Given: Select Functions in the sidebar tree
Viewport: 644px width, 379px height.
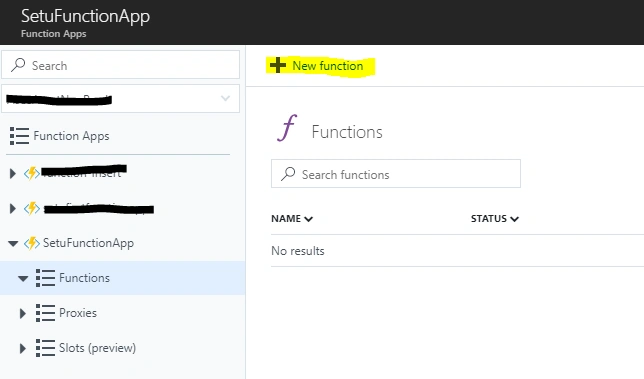Looking at the screenshot, I should point(84,278).
